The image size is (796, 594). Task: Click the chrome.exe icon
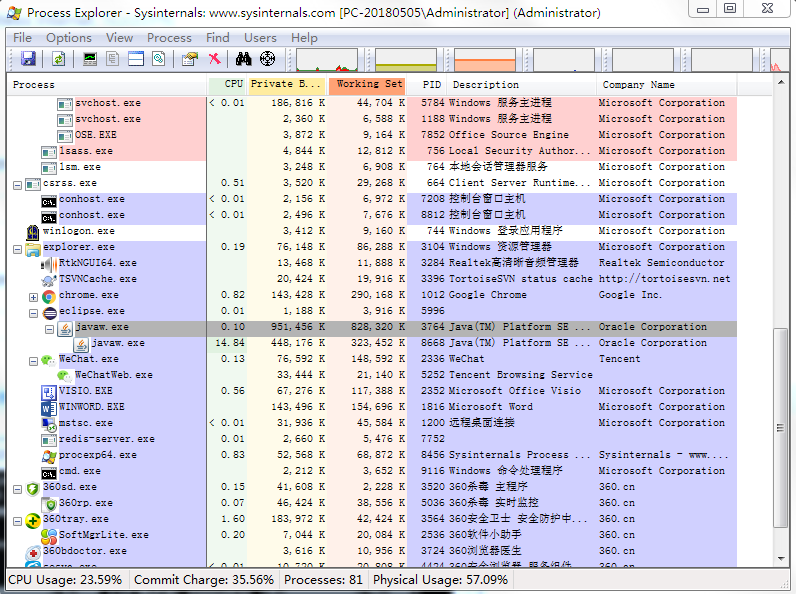(x=49, y=296)
